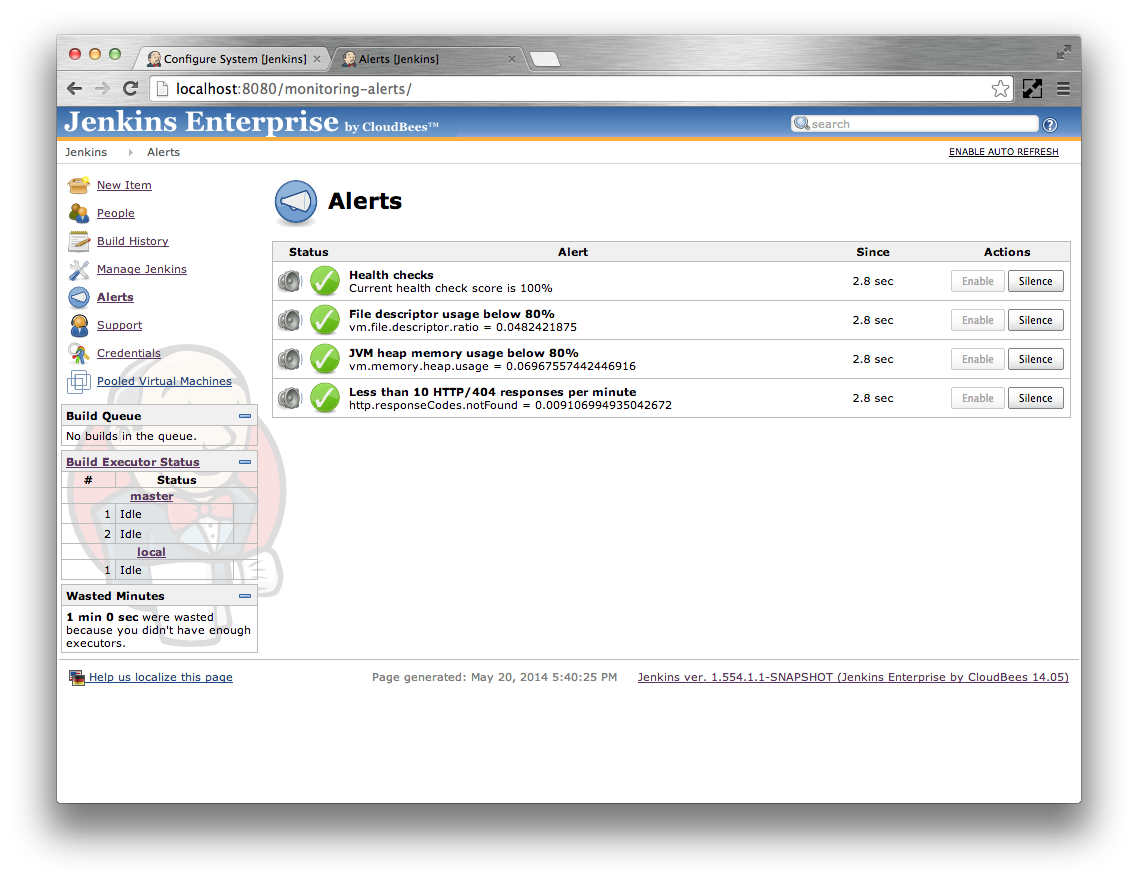Screen dimensions: 1138x882
Task: Click green checkmark for HTTP/404 responses
Action: [x=324, y=398]
